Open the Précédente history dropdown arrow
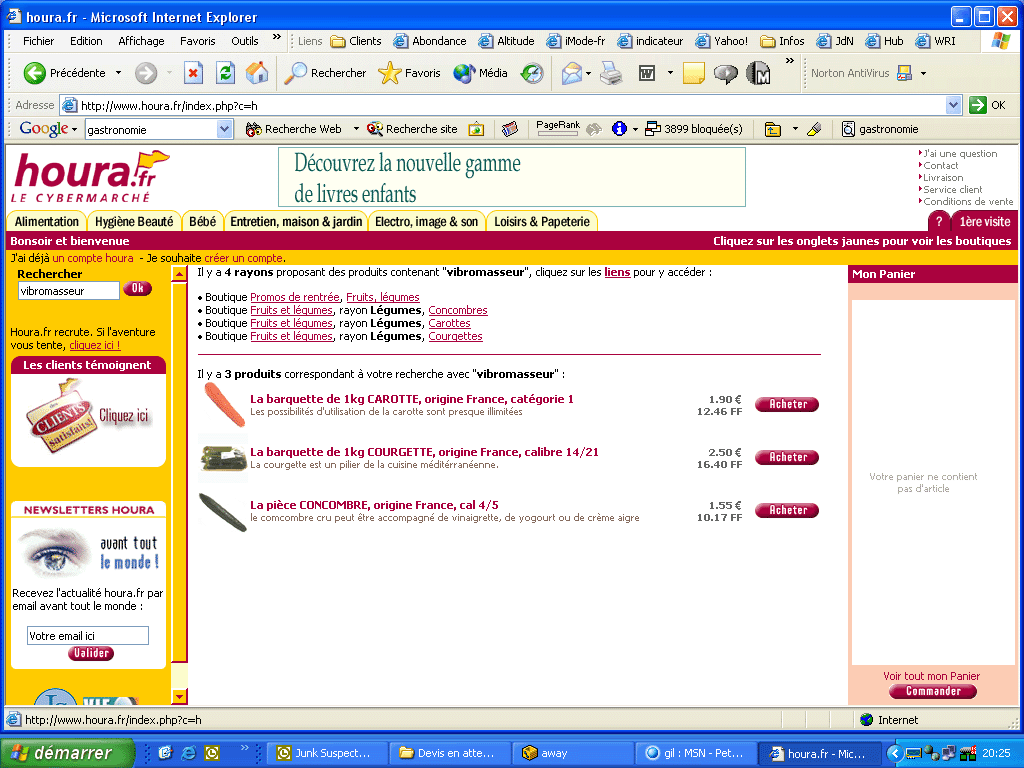1024x768 pixels. click(118, 73)
